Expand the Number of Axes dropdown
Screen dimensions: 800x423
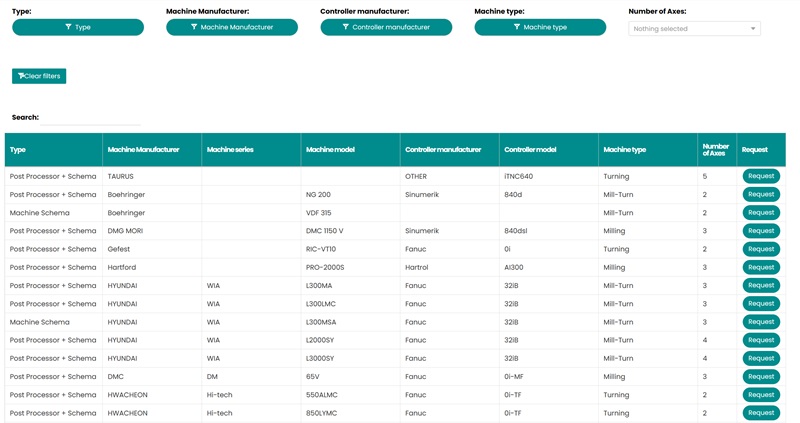694,29
